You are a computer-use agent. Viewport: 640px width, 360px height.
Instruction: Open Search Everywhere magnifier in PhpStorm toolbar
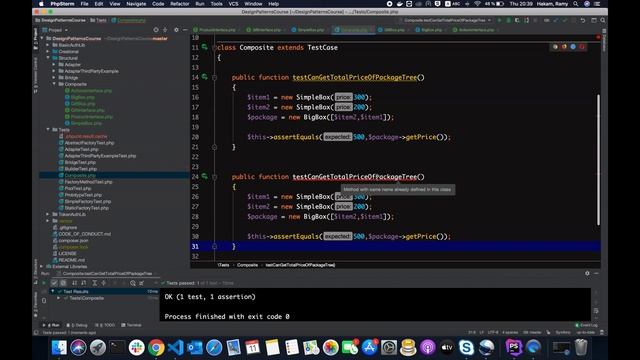(x=603, y=20)
